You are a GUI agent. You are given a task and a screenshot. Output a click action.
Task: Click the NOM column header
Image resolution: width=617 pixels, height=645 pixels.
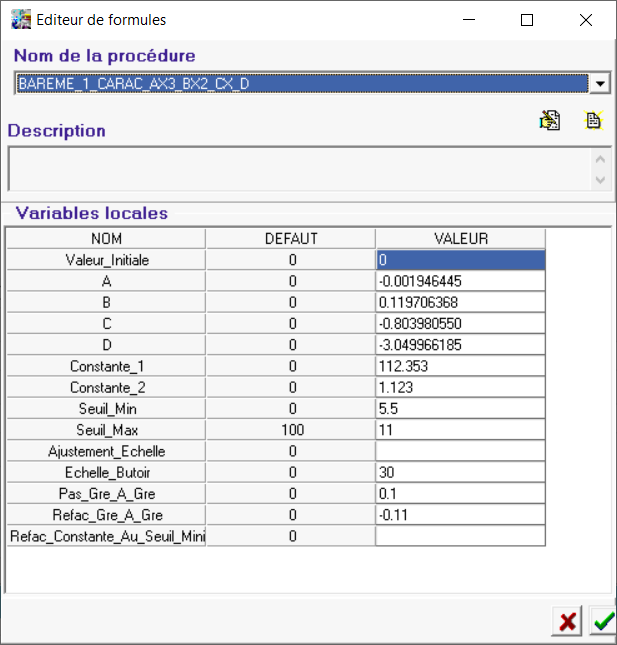(106, 239)
